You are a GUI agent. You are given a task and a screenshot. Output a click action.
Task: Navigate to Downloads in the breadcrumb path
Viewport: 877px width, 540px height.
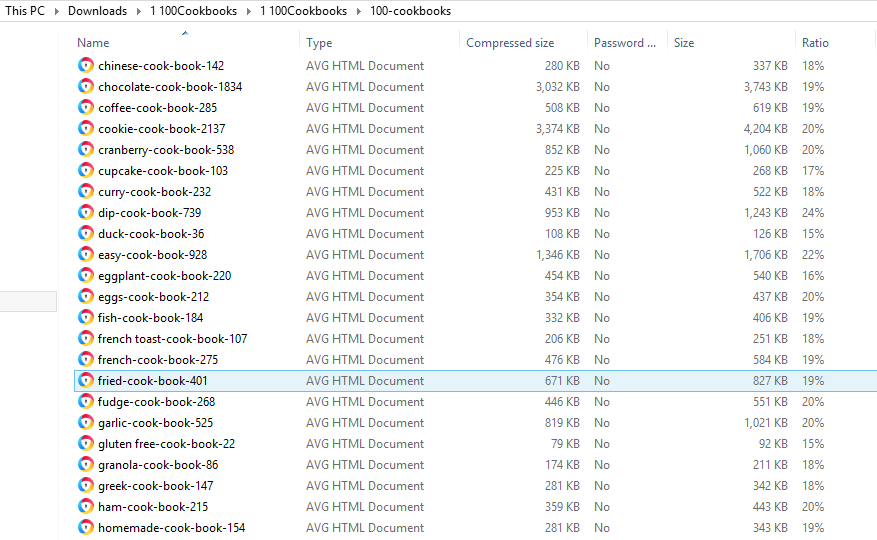(x=97, y=11)
